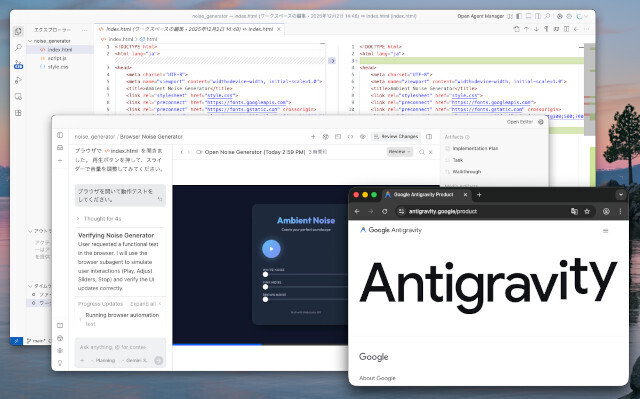The width and height of the screenshot is (640, 399).
Task: Click the Brown Noise slider handle
Action: pos(265,299)
